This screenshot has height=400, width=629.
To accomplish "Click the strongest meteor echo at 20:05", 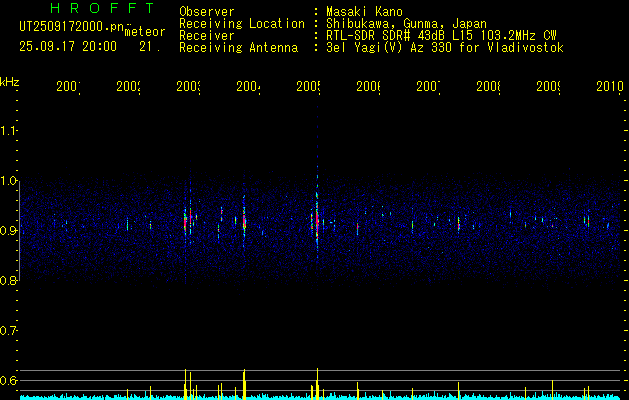I will (x=317, y=219).
